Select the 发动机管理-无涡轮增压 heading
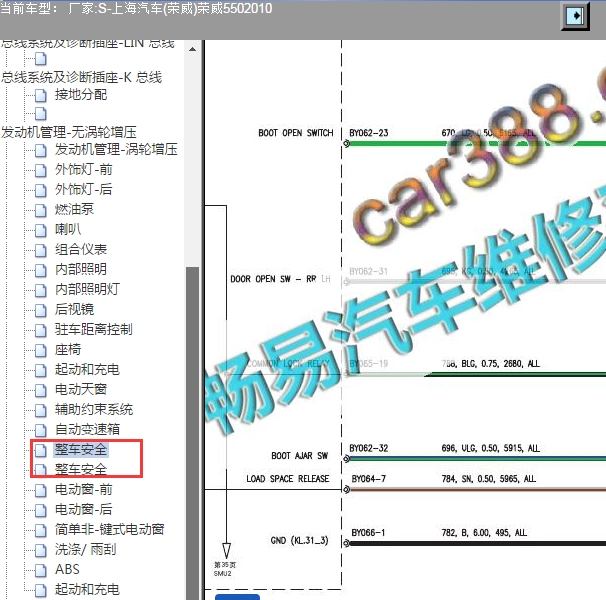 [x=69, y=132]
